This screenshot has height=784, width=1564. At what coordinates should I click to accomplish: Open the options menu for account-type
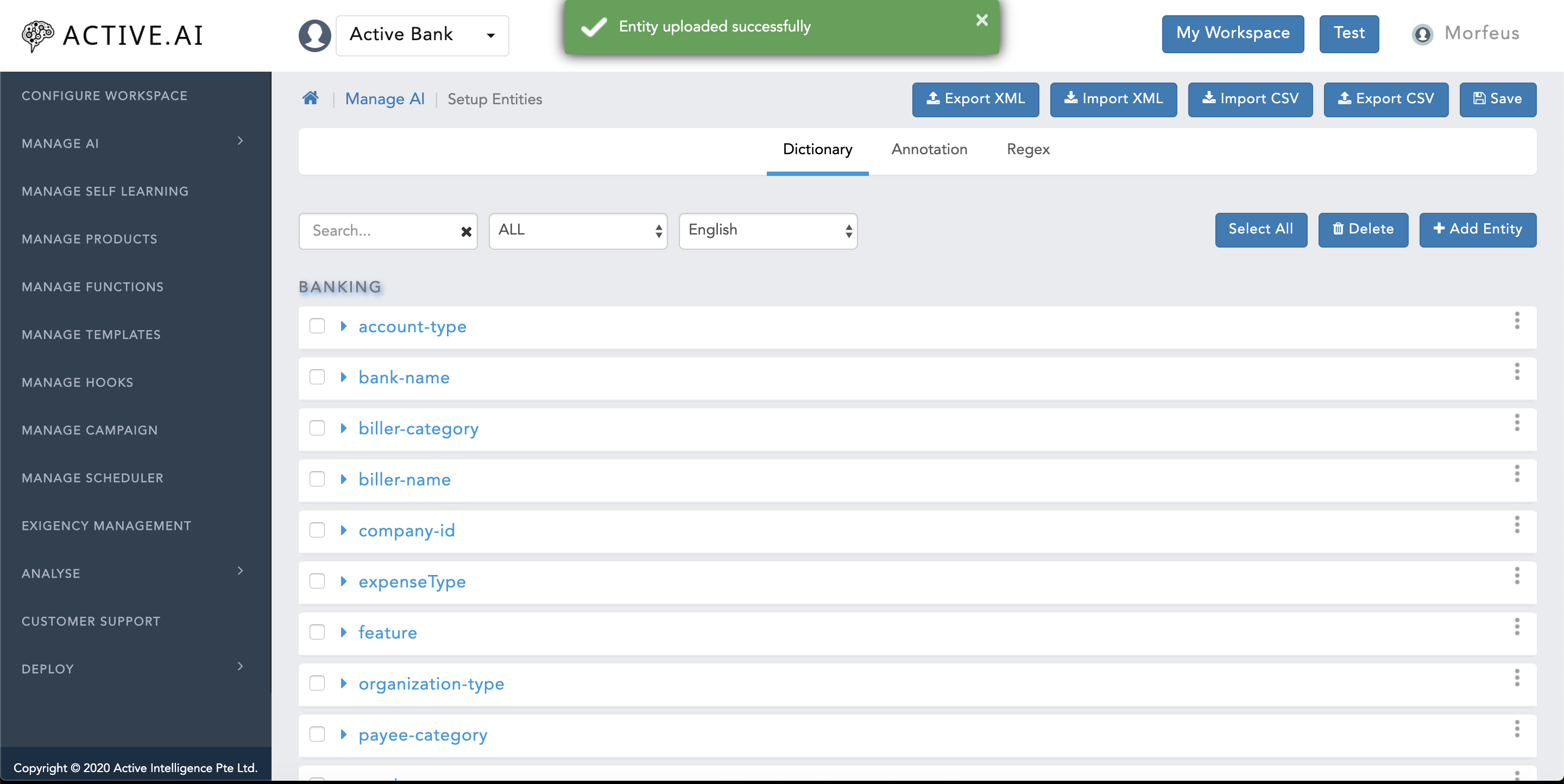[x=1517, y=320]
